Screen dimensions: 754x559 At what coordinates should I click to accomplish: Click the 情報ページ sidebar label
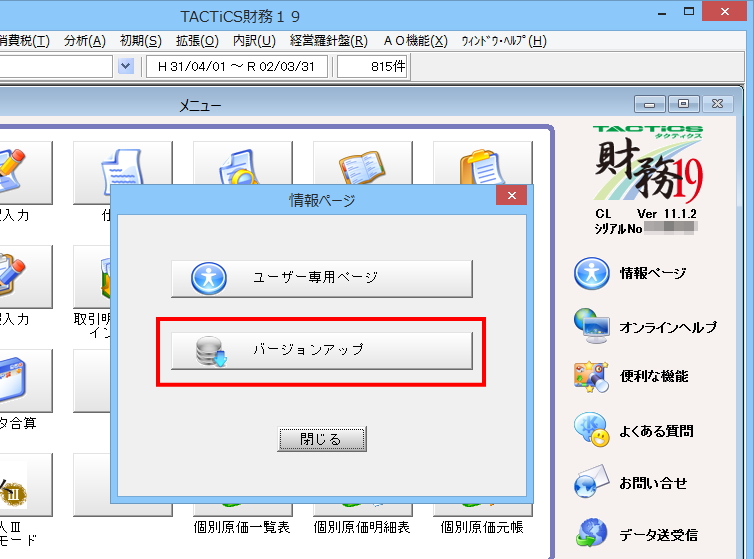pyautogui.click(x=653, y=273)
